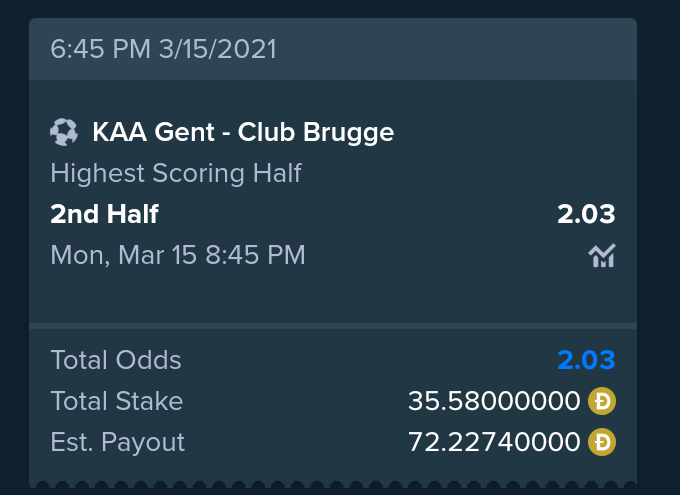Click the soccer ball sport icon
680x495 pixels.
point(64,132)
